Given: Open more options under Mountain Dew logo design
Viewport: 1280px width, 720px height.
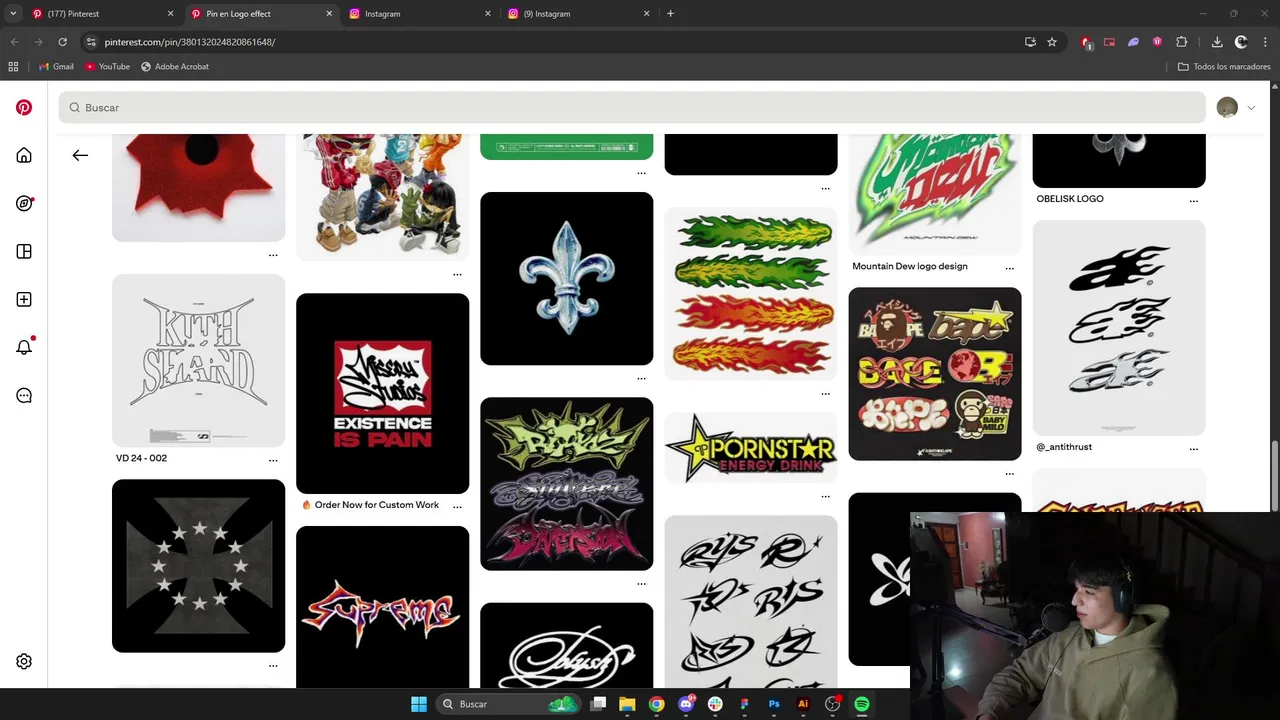Looking at the screenshot, I should (1009, 268).
